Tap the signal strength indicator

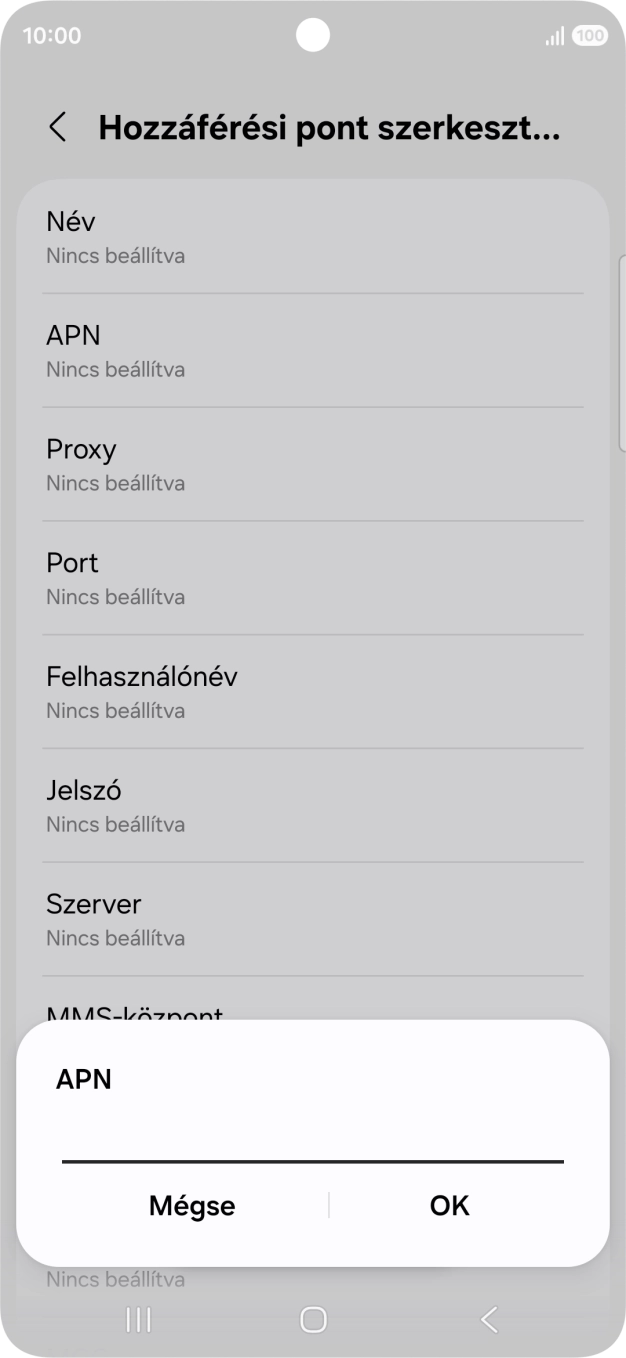point(555,35)
